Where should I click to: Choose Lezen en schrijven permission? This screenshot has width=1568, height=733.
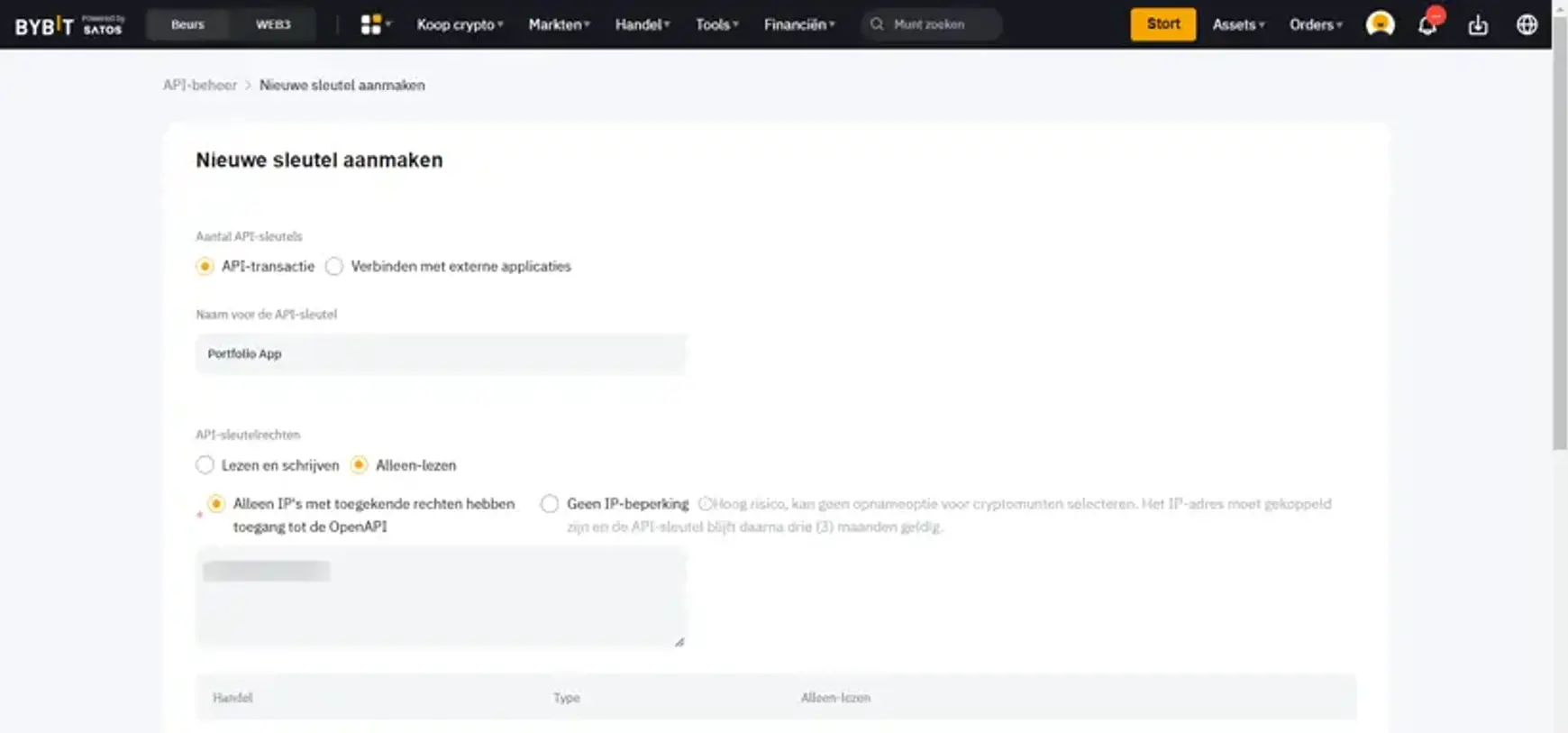click(205, 465)
